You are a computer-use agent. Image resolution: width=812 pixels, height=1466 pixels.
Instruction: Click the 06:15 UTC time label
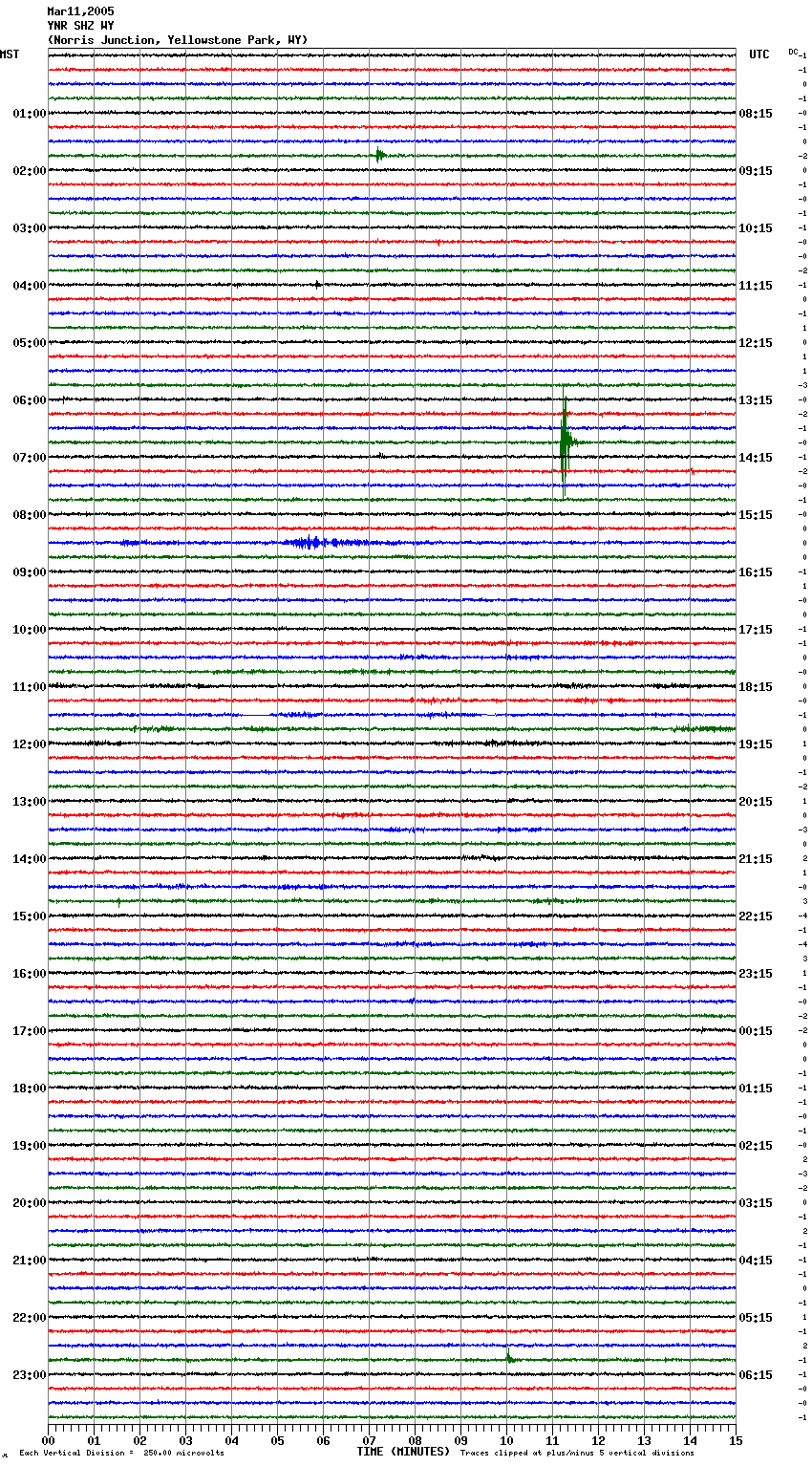click(x=756, y=1375)
